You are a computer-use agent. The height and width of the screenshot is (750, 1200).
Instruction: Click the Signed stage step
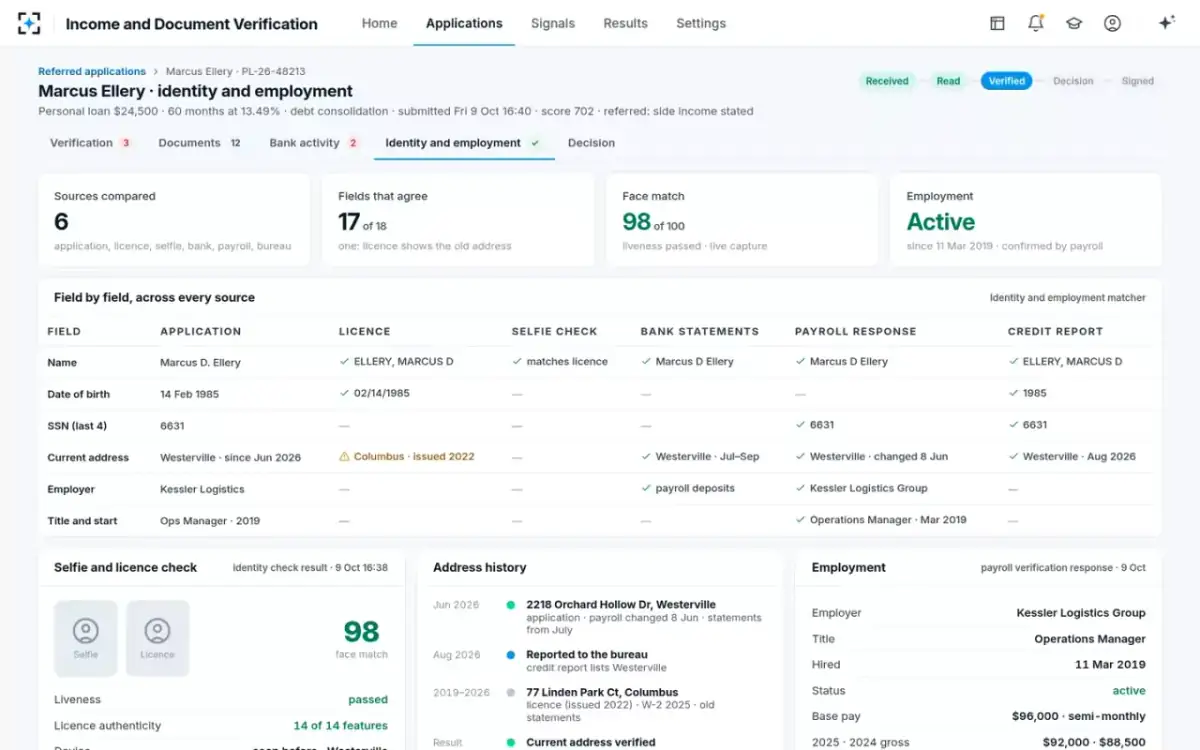[1137, 81]
